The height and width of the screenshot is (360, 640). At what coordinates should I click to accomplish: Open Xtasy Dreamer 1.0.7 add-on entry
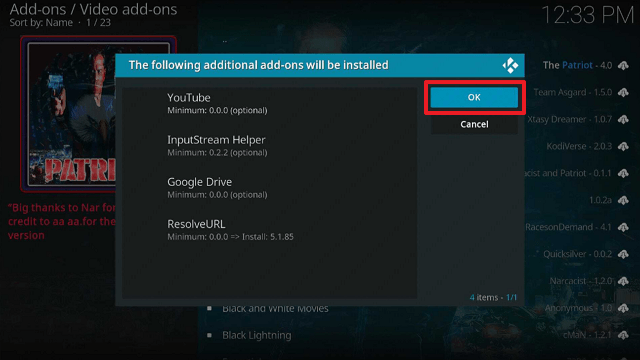click(x=569, y=119)
